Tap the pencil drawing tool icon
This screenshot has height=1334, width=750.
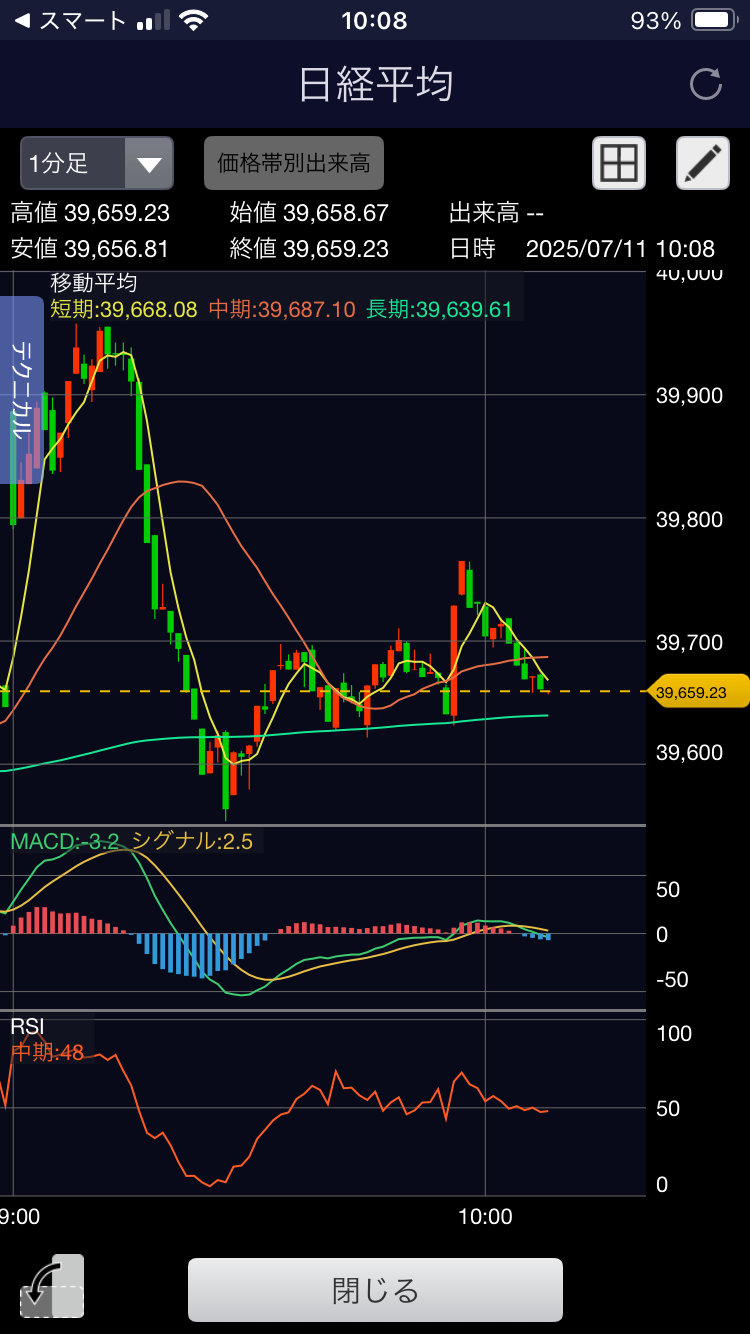(x=703, y=163)
